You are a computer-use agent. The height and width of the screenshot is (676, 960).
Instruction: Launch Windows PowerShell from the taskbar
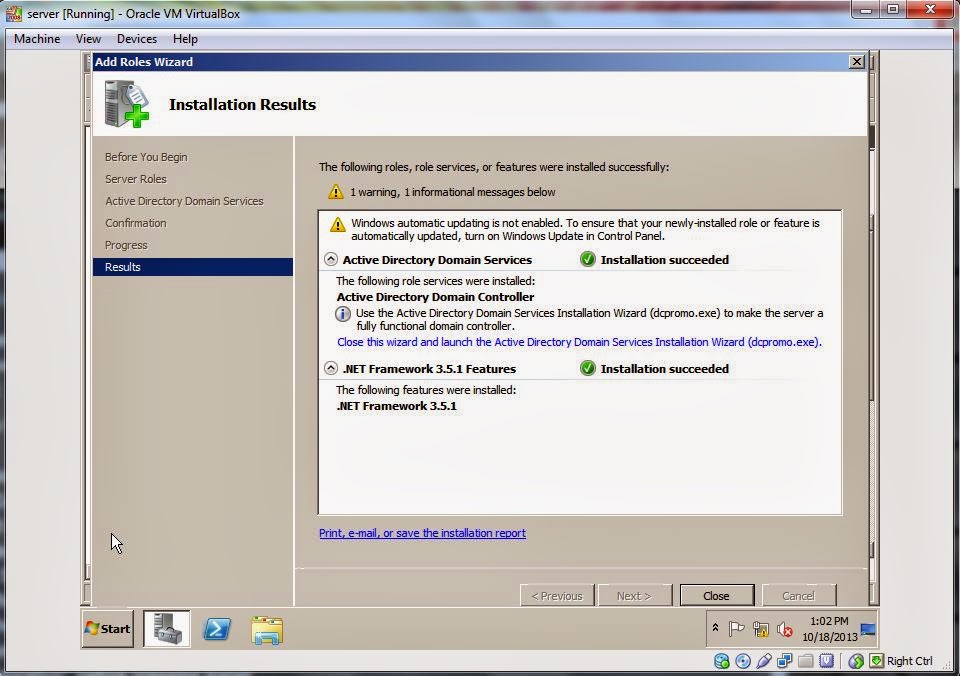[x=217, y=629]
